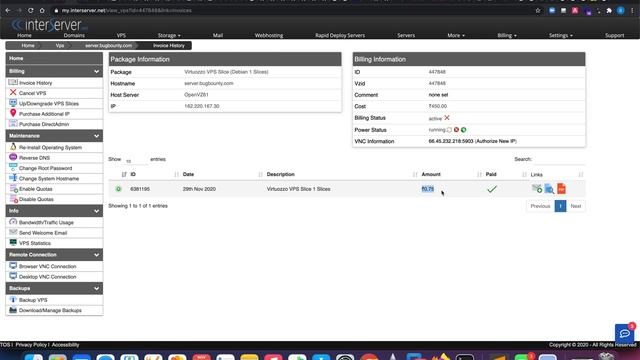Click the Next pagination button
The height and width of the screenshot is (360, 640).
coord(576,206)
